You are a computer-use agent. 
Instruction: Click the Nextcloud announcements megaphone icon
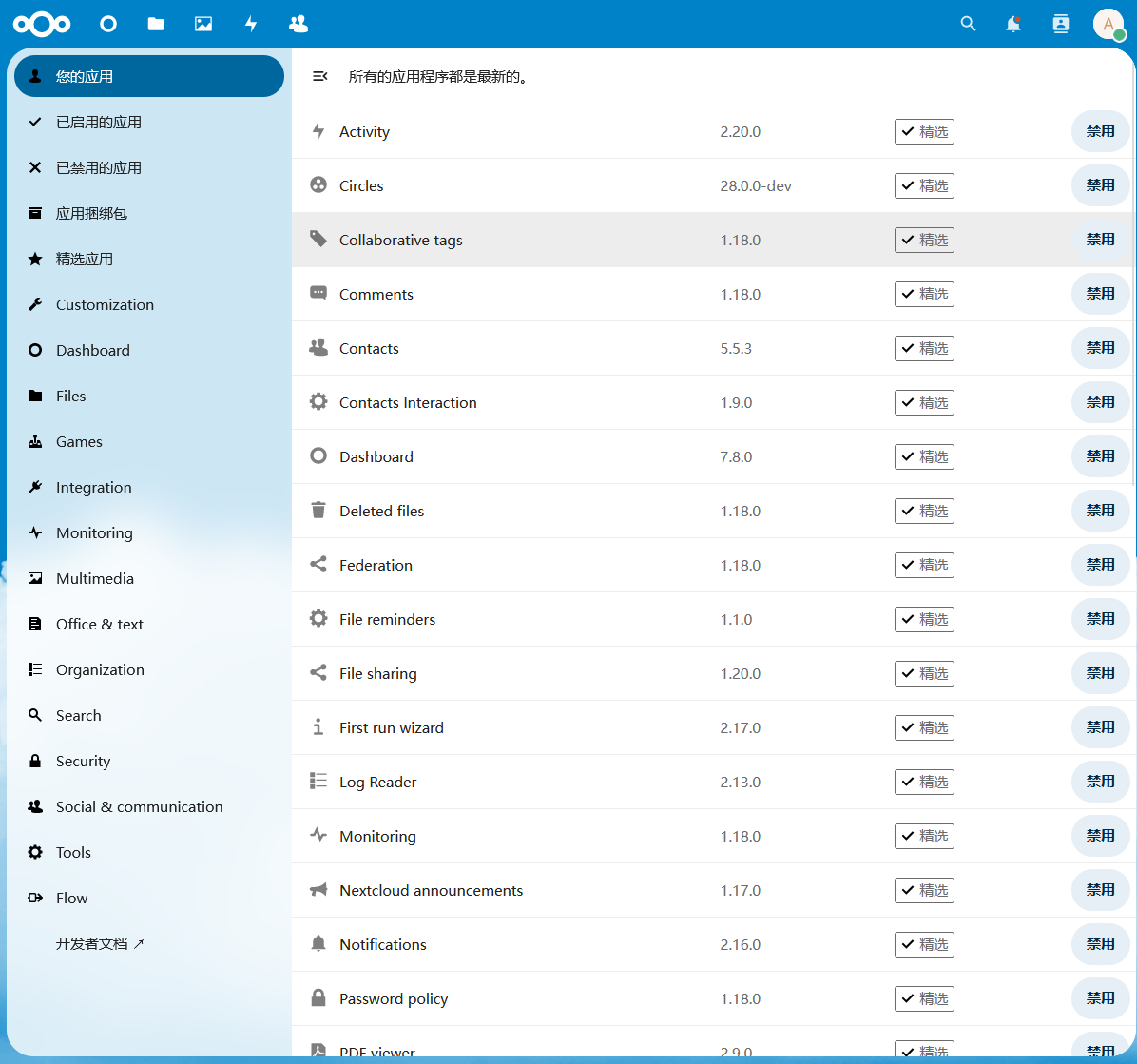point(318,889)
